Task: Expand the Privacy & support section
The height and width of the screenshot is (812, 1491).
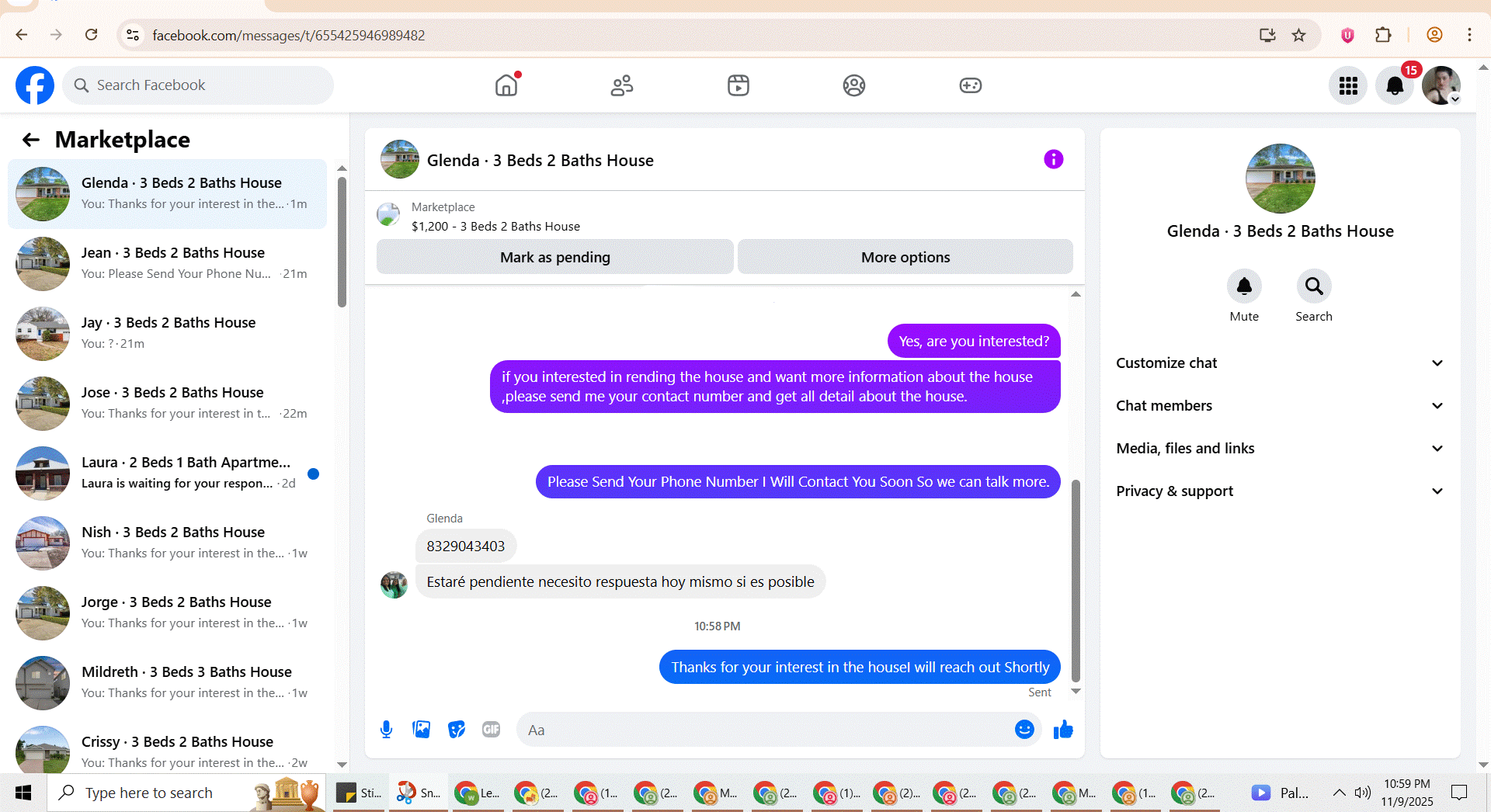Action: (x=1280, y=491)
